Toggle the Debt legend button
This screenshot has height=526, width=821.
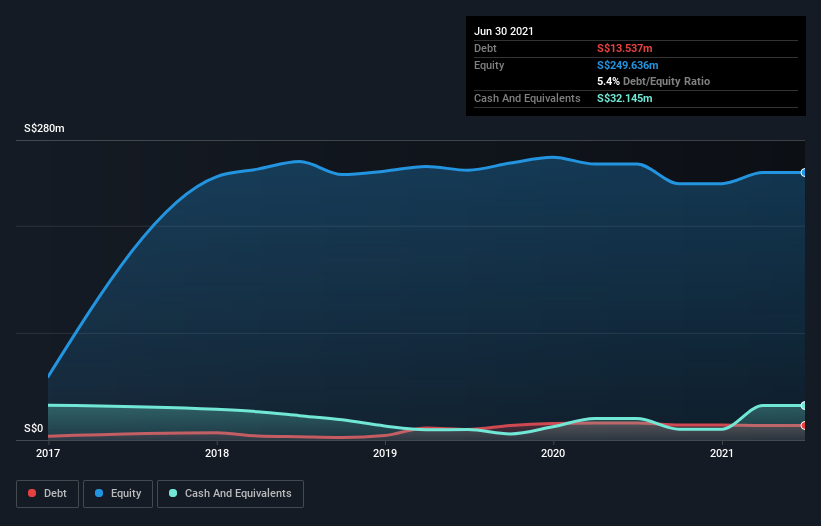47,494
